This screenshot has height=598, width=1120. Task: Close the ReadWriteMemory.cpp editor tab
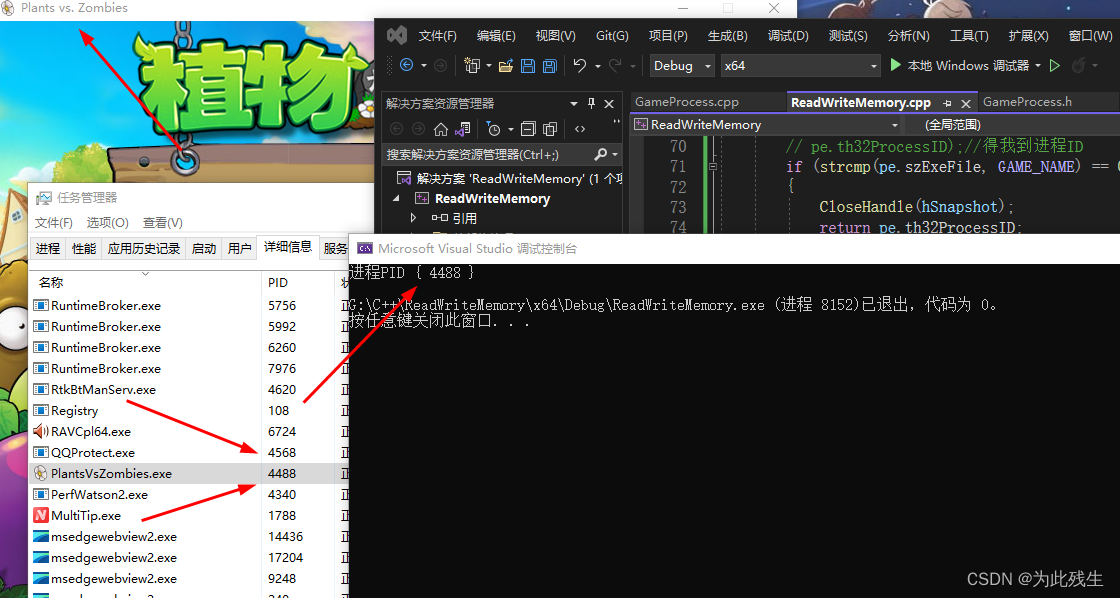click(966, 103)
